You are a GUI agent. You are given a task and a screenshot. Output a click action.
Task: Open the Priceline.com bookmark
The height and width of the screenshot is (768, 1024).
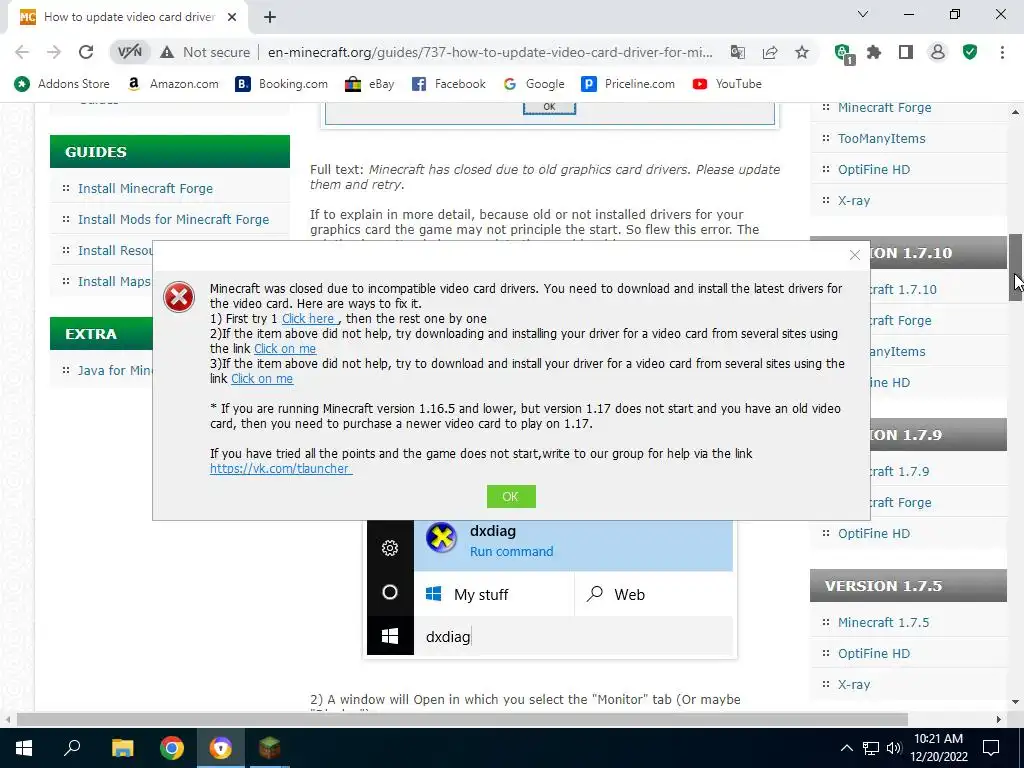(628, 84)
